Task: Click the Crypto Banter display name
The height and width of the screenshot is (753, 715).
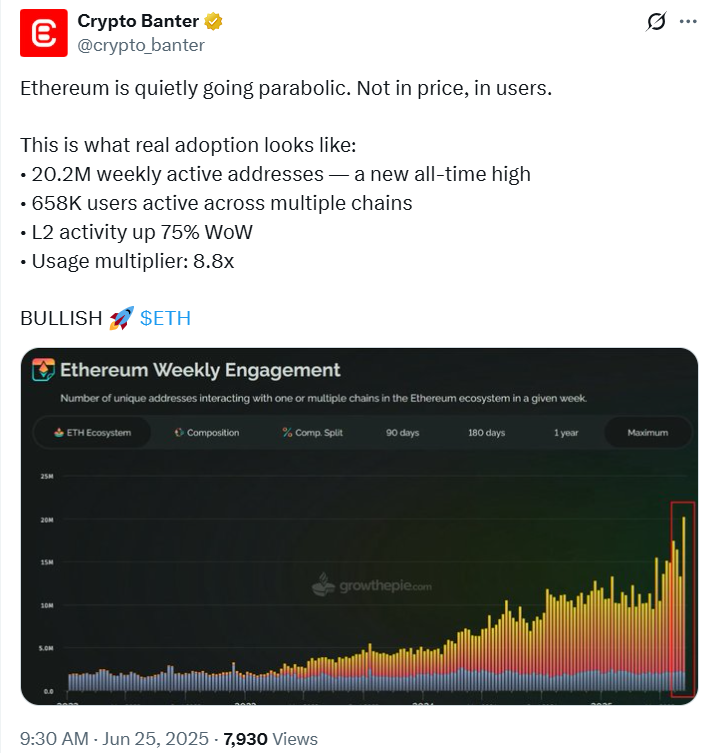Action: [x=138, y=21]
